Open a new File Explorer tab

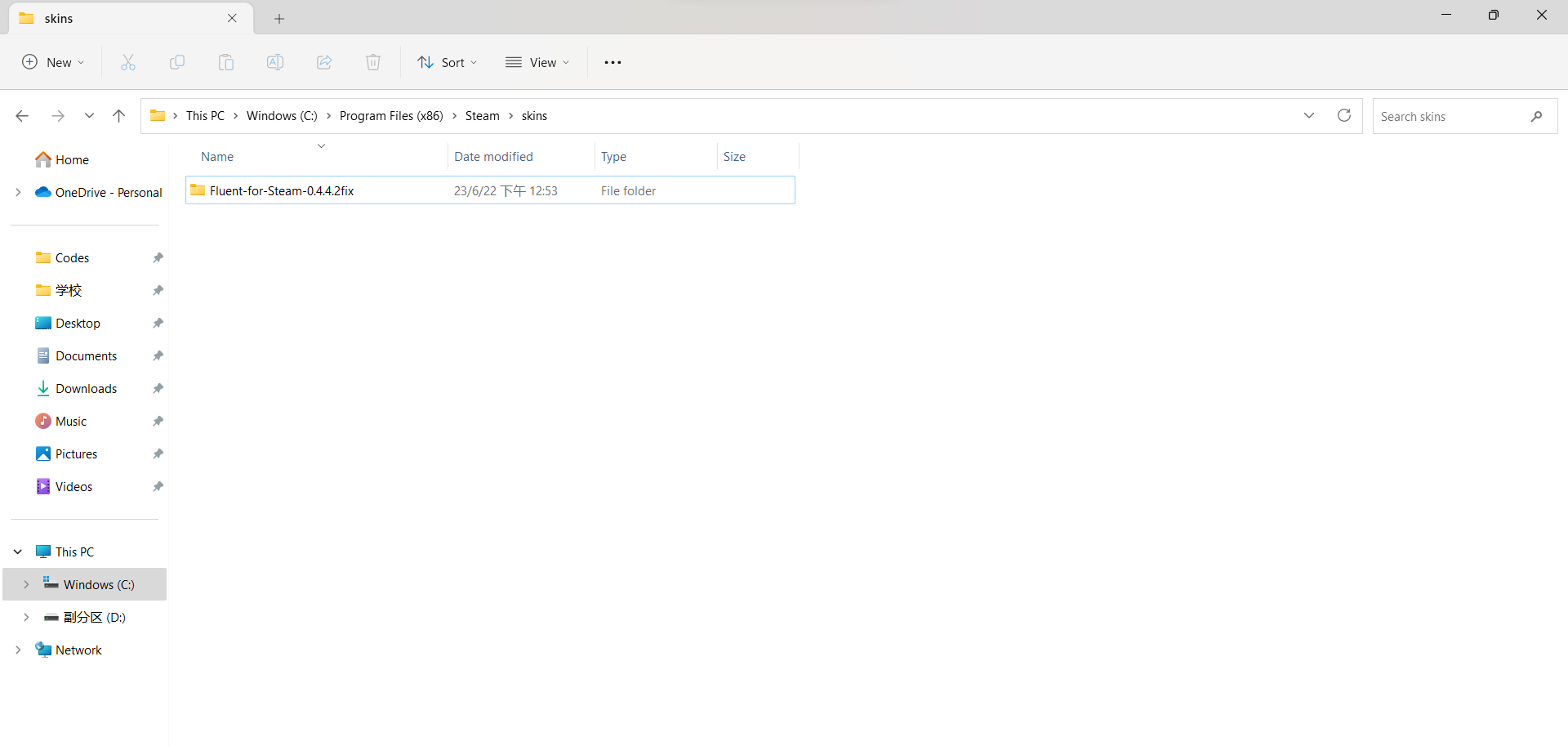280,18
